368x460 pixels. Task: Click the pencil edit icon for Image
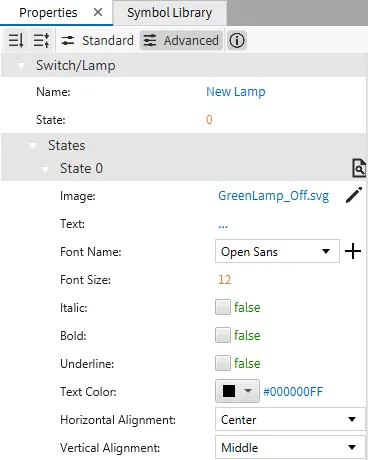tap(353, 195)
